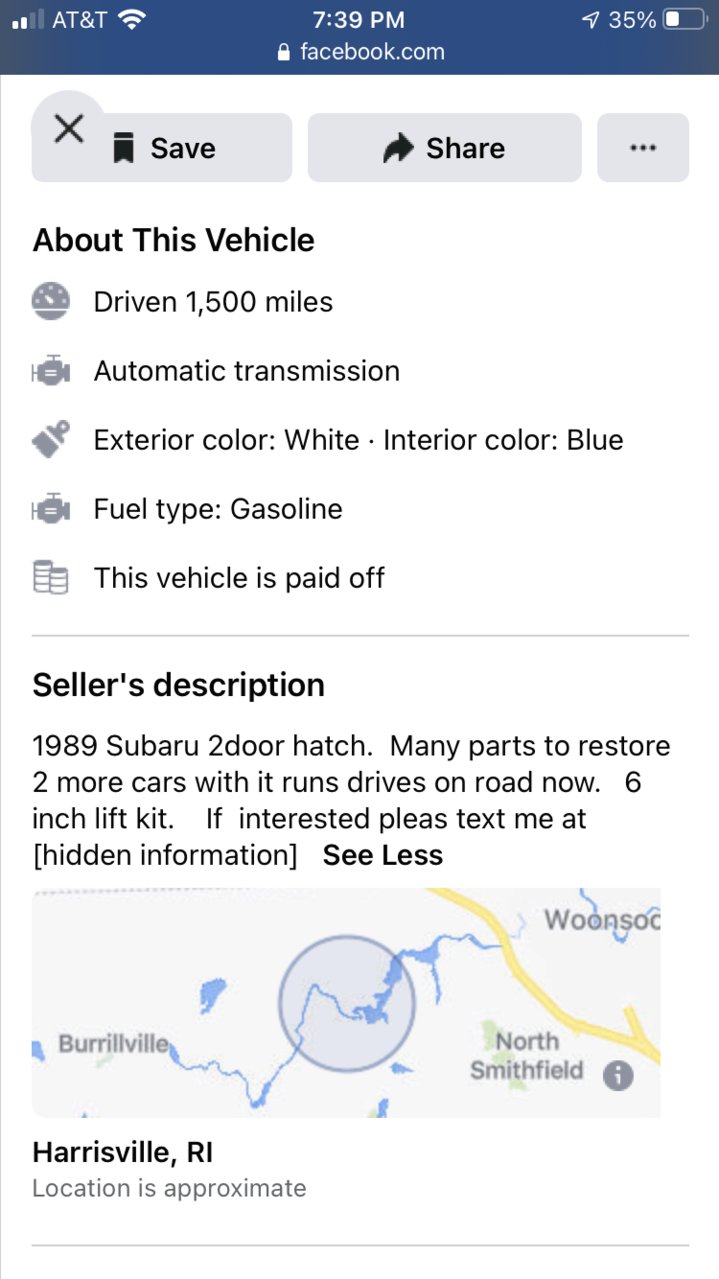
Task: Tap the arrow icon on Share
Action: pyautogui.click(x=398, y=149)
